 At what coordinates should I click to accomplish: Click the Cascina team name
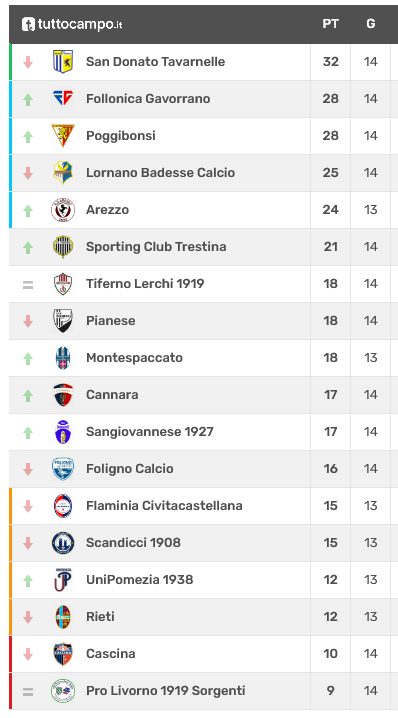point(110,653)
